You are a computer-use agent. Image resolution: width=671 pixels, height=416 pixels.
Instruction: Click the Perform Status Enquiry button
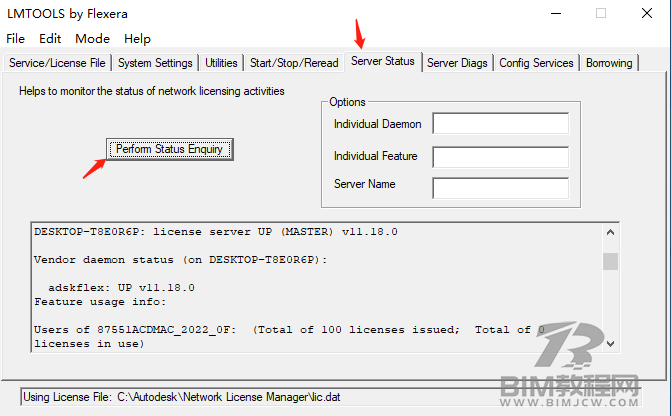(169, 149)
